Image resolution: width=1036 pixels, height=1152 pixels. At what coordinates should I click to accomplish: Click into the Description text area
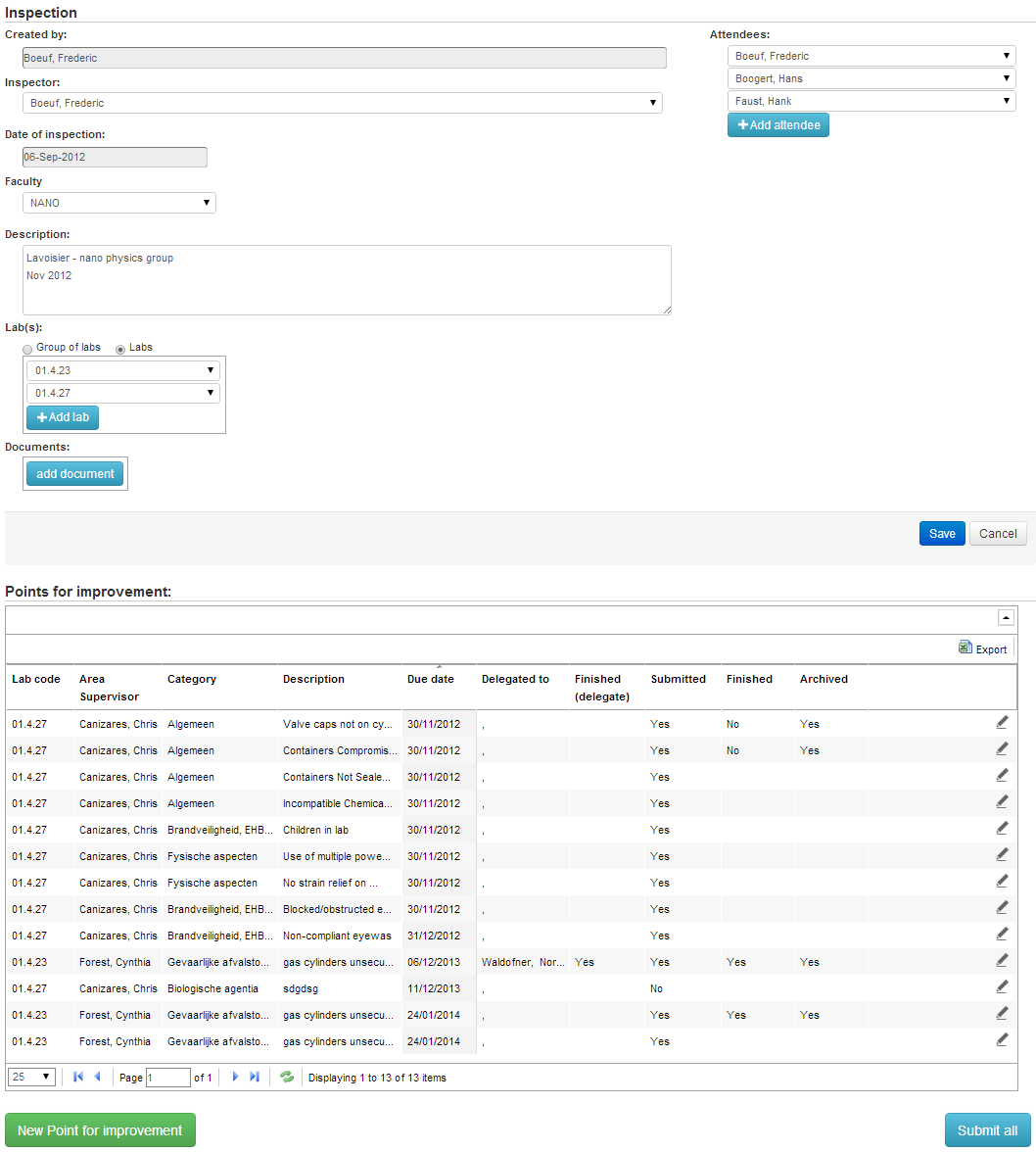pyautogui.click(x=347, y=280)
